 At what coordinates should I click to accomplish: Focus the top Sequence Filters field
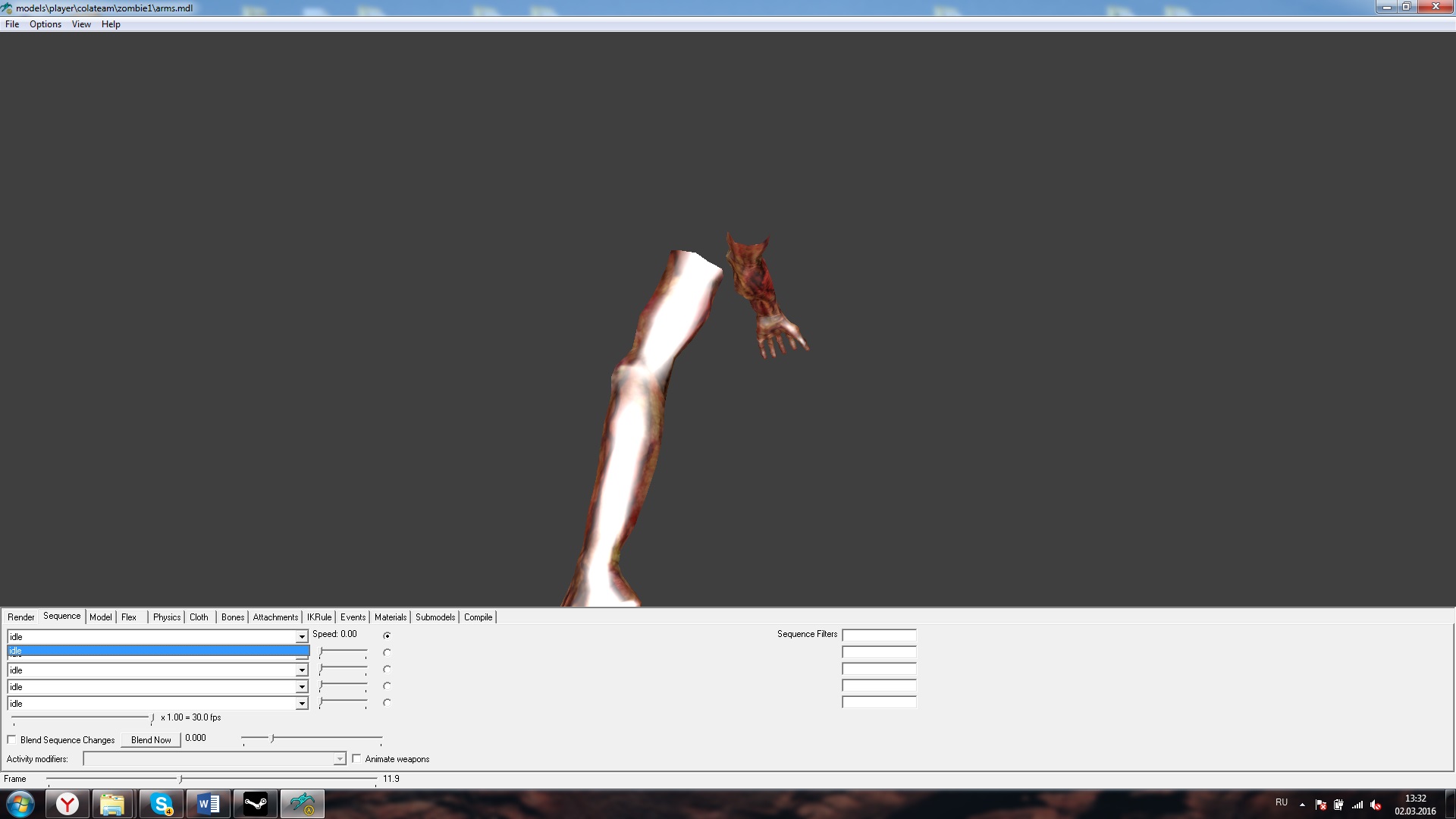point(879,635)
